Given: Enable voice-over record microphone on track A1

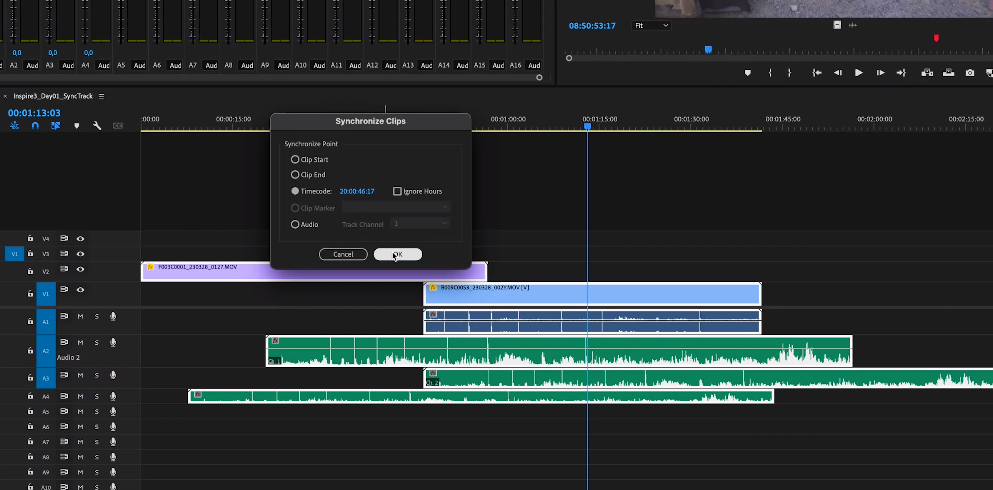Looking at the screenshot, I should tap(113, 316).
